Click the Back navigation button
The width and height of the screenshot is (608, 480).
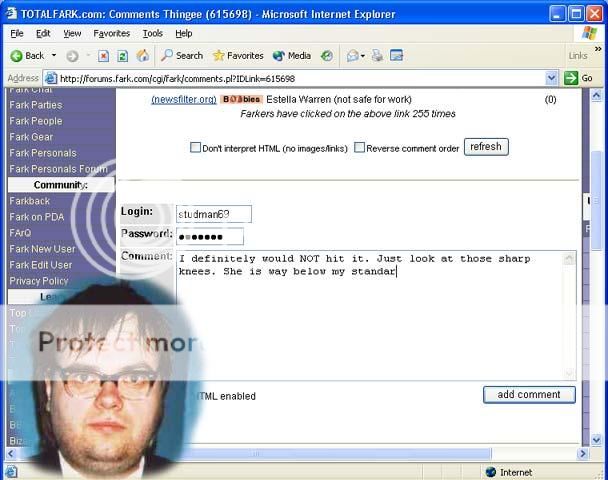pyautogui.click(x=28, y=56)
